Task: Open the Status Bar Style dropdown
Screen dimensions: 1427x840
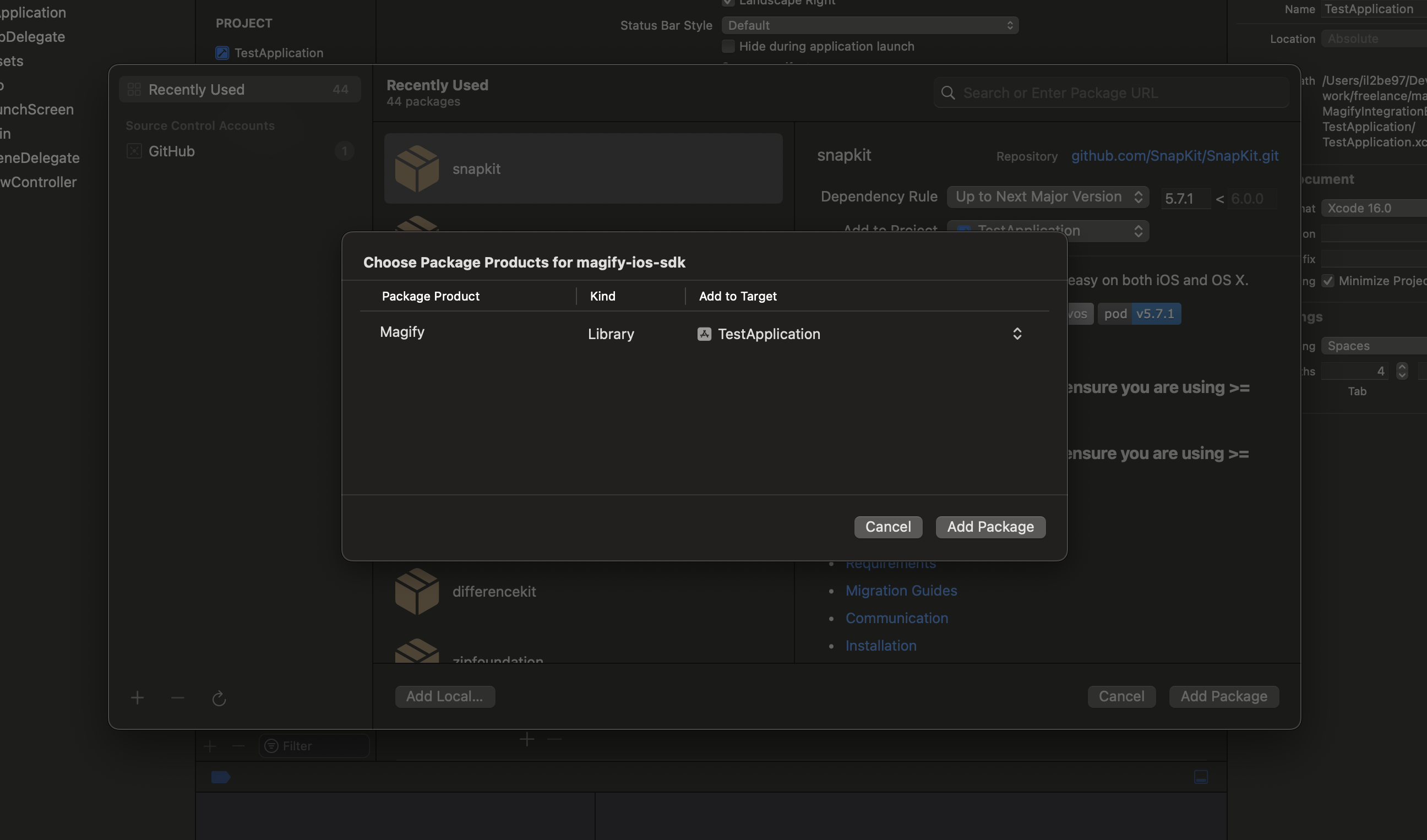Action: 870,25
